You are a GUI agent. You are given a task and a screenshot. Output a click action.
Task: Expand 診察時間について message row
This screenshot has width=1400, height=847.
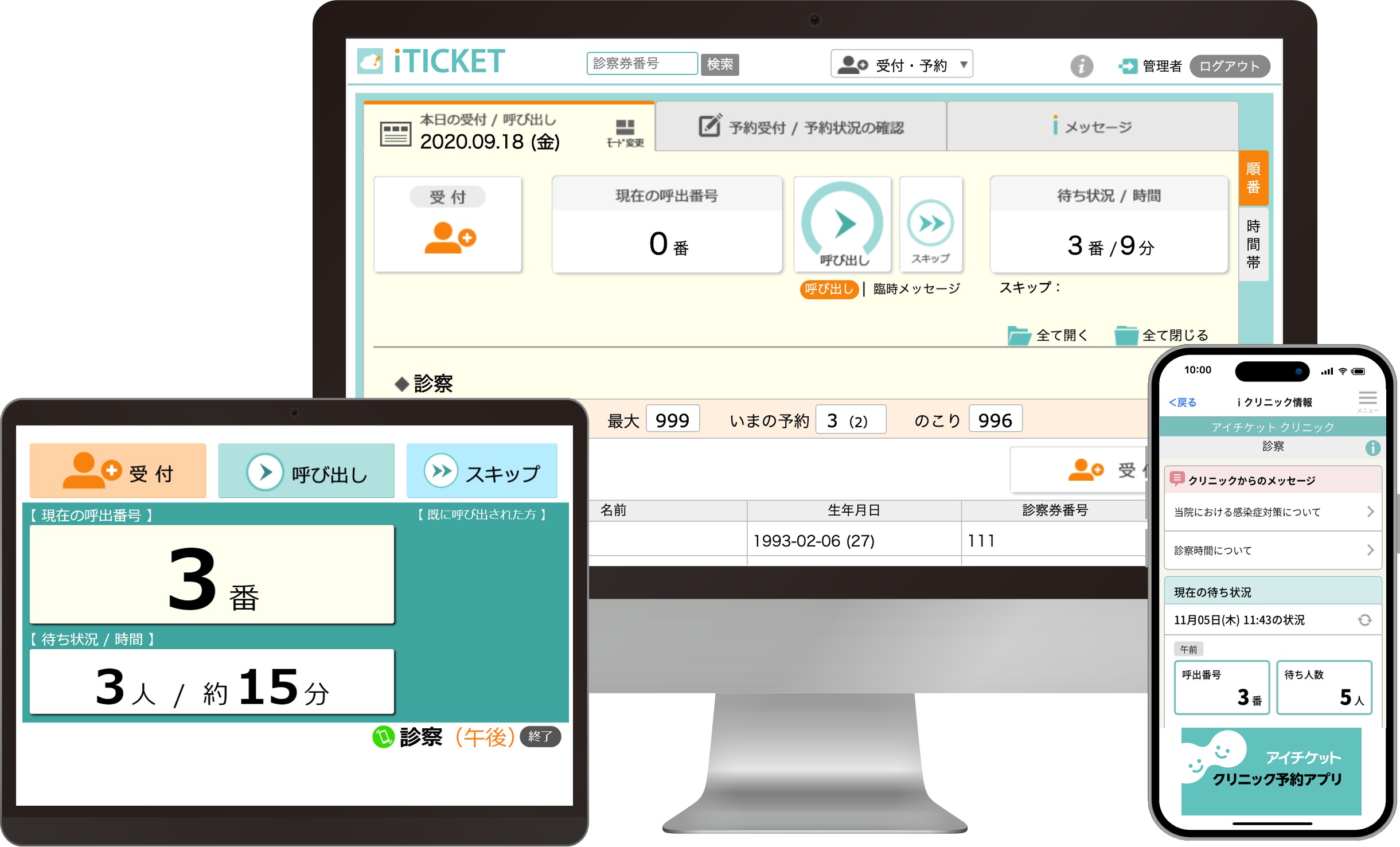[1272, 551]
